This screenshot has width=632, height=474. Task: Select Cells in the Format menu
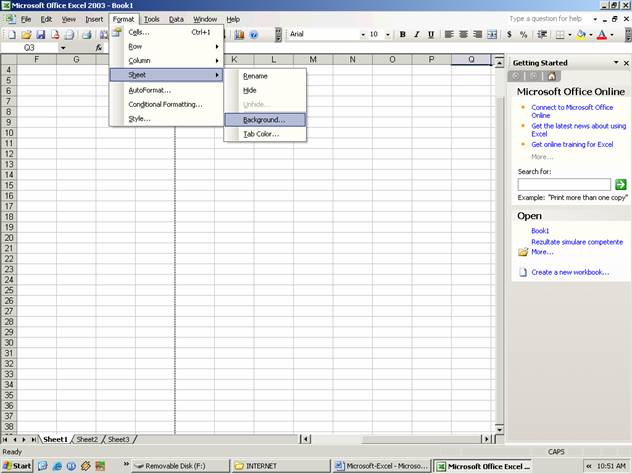166,32
